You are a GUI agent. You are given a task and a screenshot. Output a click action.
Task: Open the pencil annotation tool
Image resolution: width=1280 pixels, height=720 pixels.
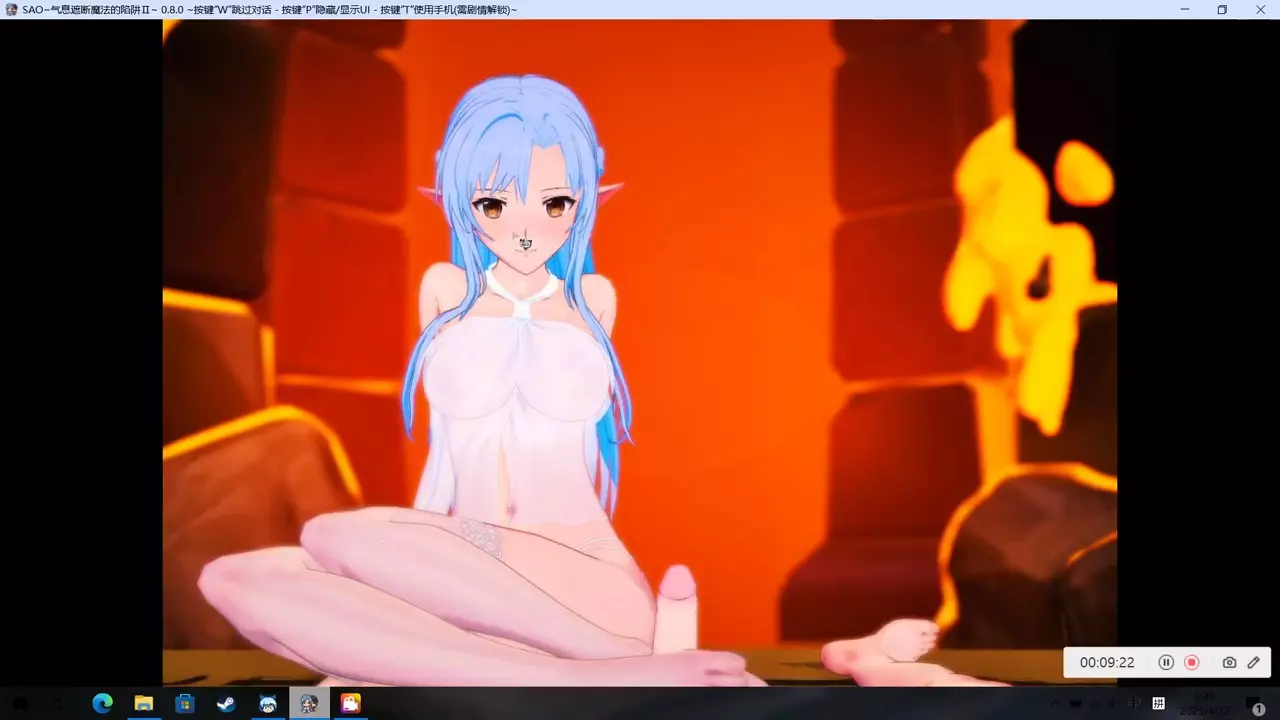[1253, 662]
